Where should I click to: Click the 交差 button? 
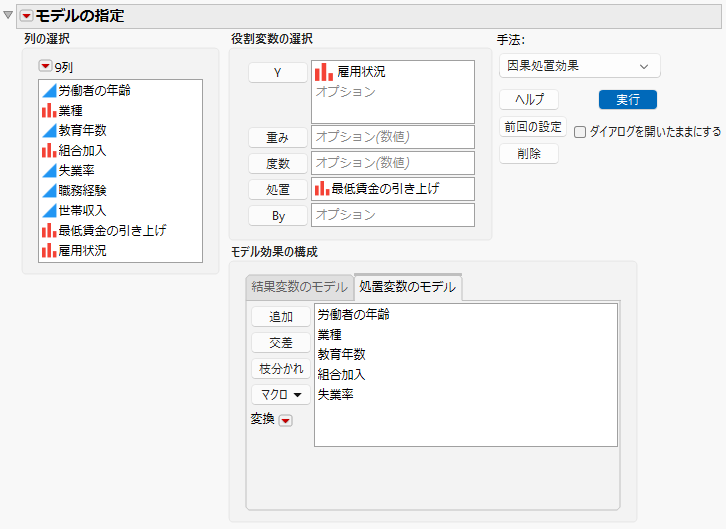click(281, 343)
